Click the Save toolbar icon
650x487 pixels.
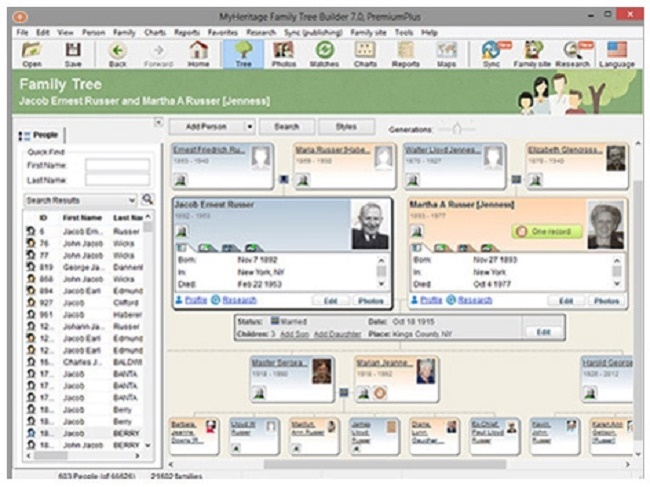tap(73, 54)
